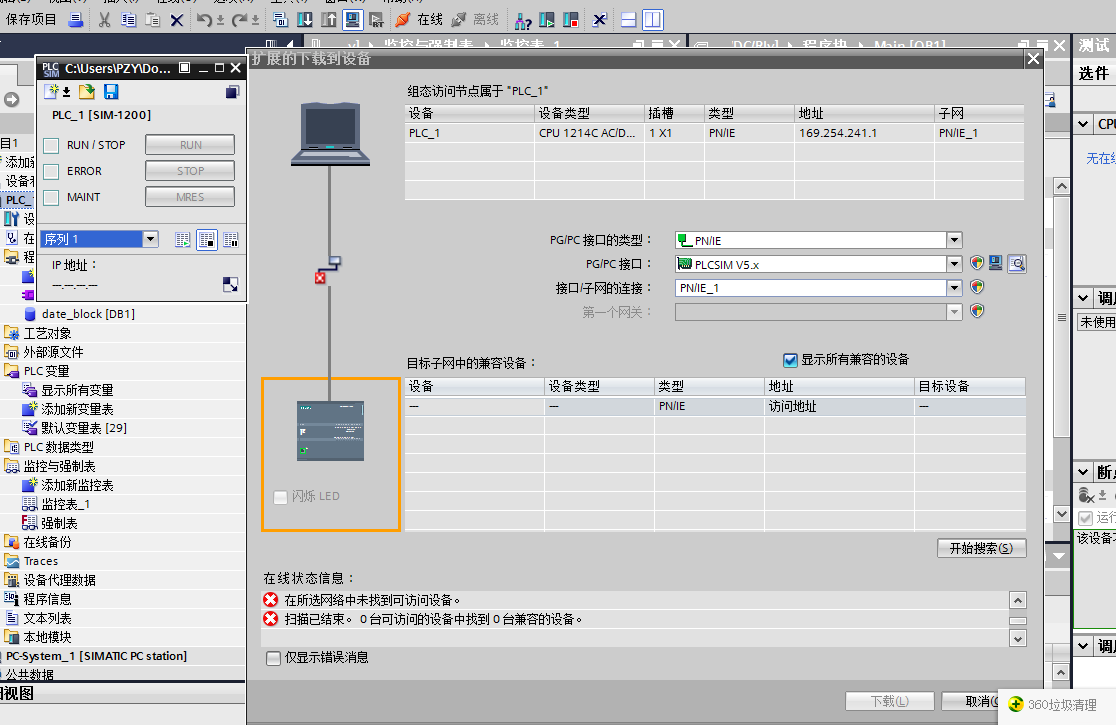
Task: Click the Stop CPU icon
Action: point(571,20)
